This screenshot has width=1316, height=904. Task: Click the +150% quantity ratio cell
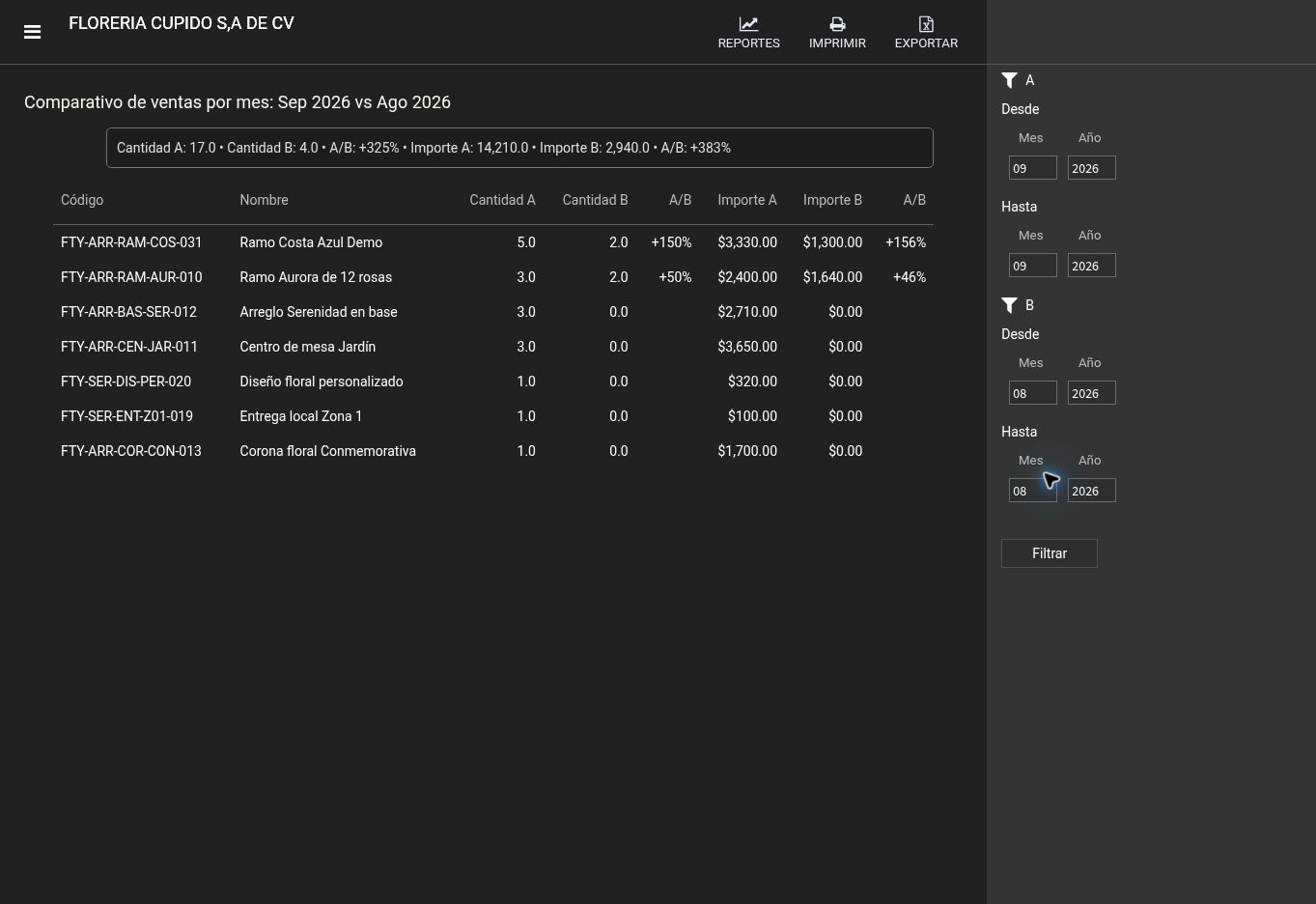[671, 242]
